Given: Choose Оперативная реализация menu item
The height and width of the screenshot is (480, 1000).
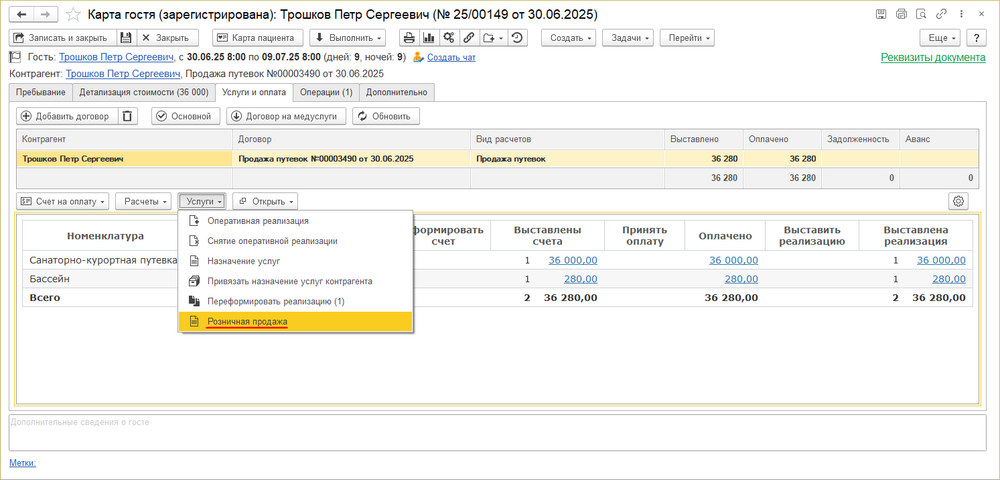Looking at the screenshot, I should coord(257,221).
